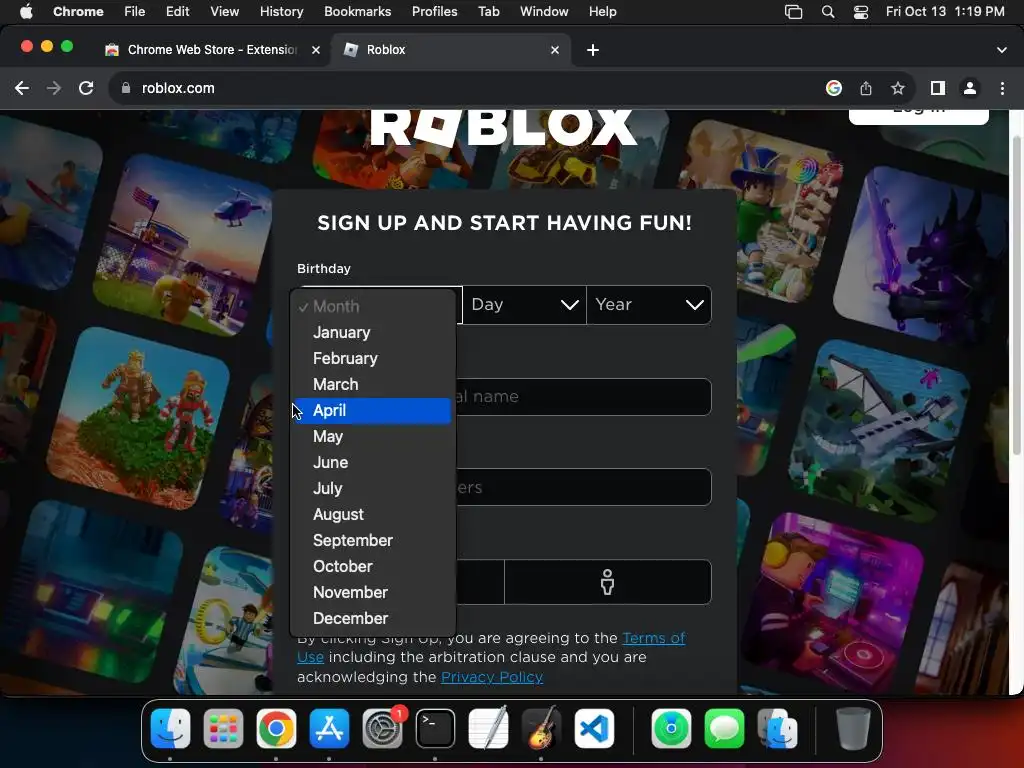Choose April from the month list
Screen dimensions: 1024x768
coord(372,411)
